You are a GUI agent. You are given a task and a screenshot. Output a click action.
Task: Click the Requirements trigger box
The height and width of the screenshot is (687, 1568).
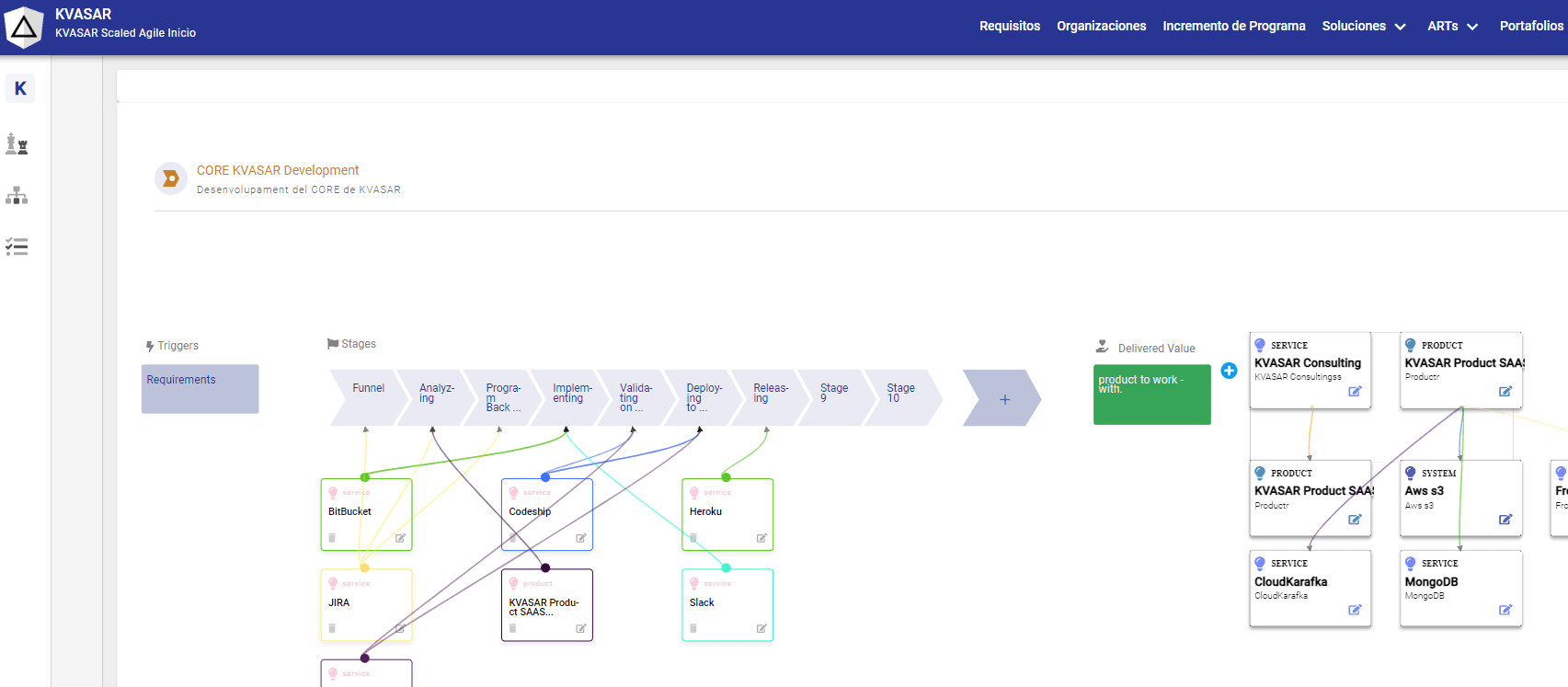point(200,389)
